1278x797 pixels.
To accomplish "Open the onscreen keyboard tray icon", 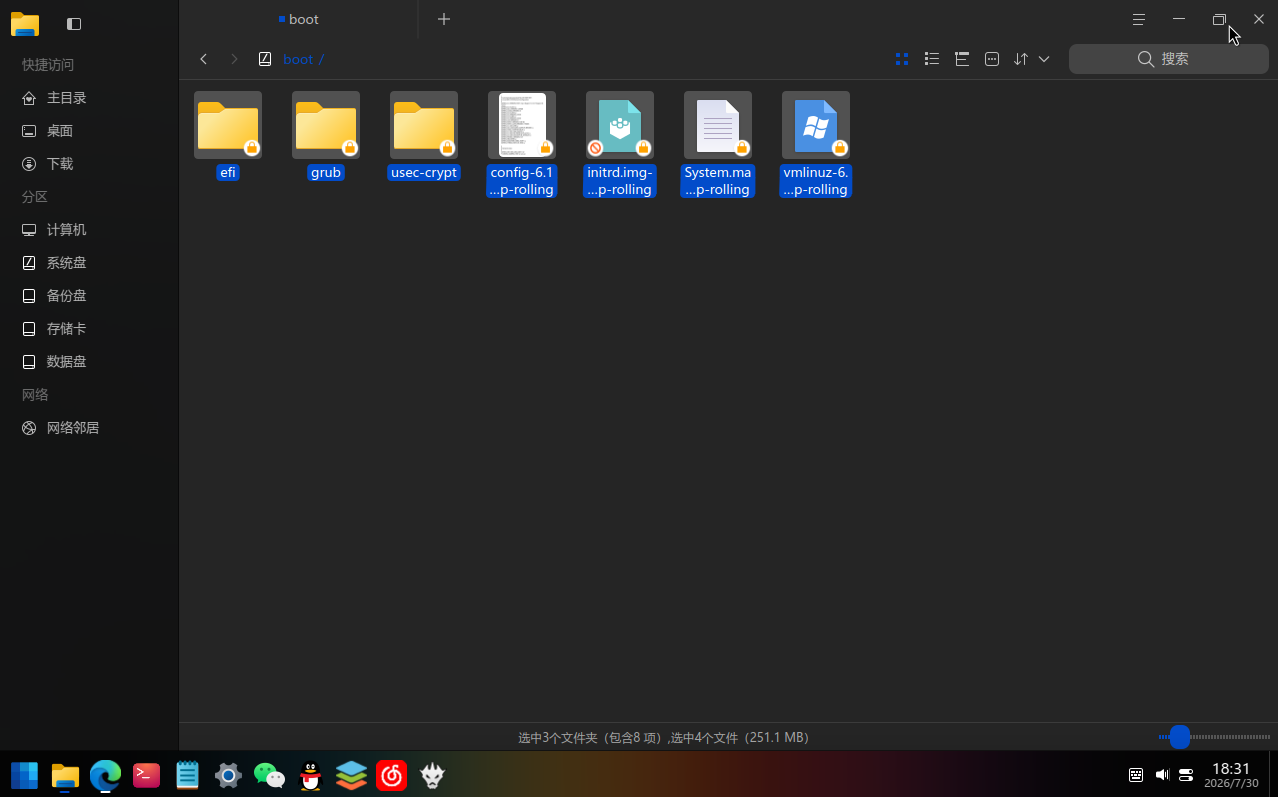I will tap(1136, 775).
